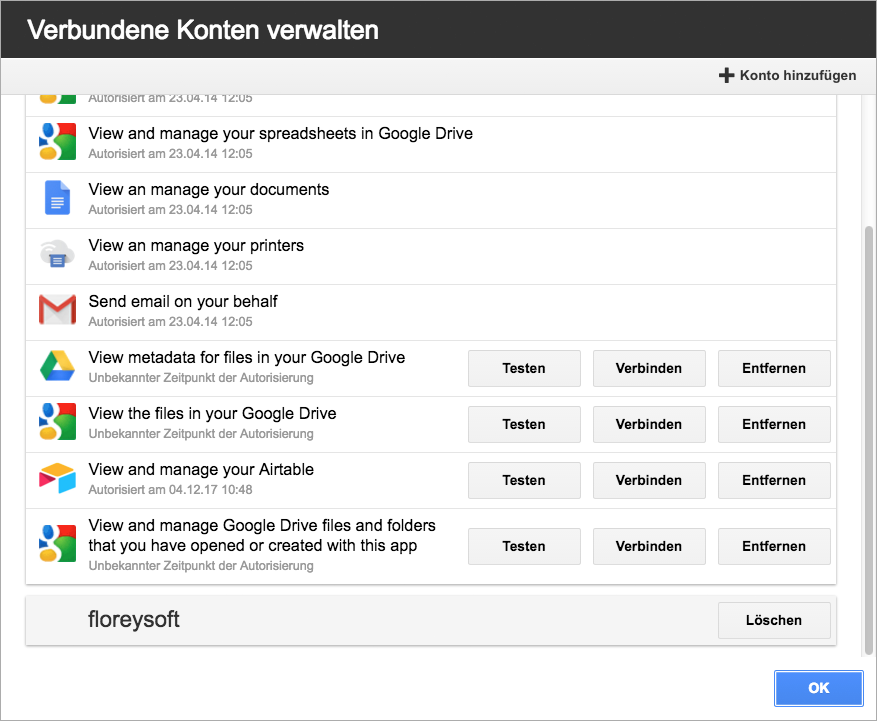Click the Google Drive triangle icon

click(57, 366)
